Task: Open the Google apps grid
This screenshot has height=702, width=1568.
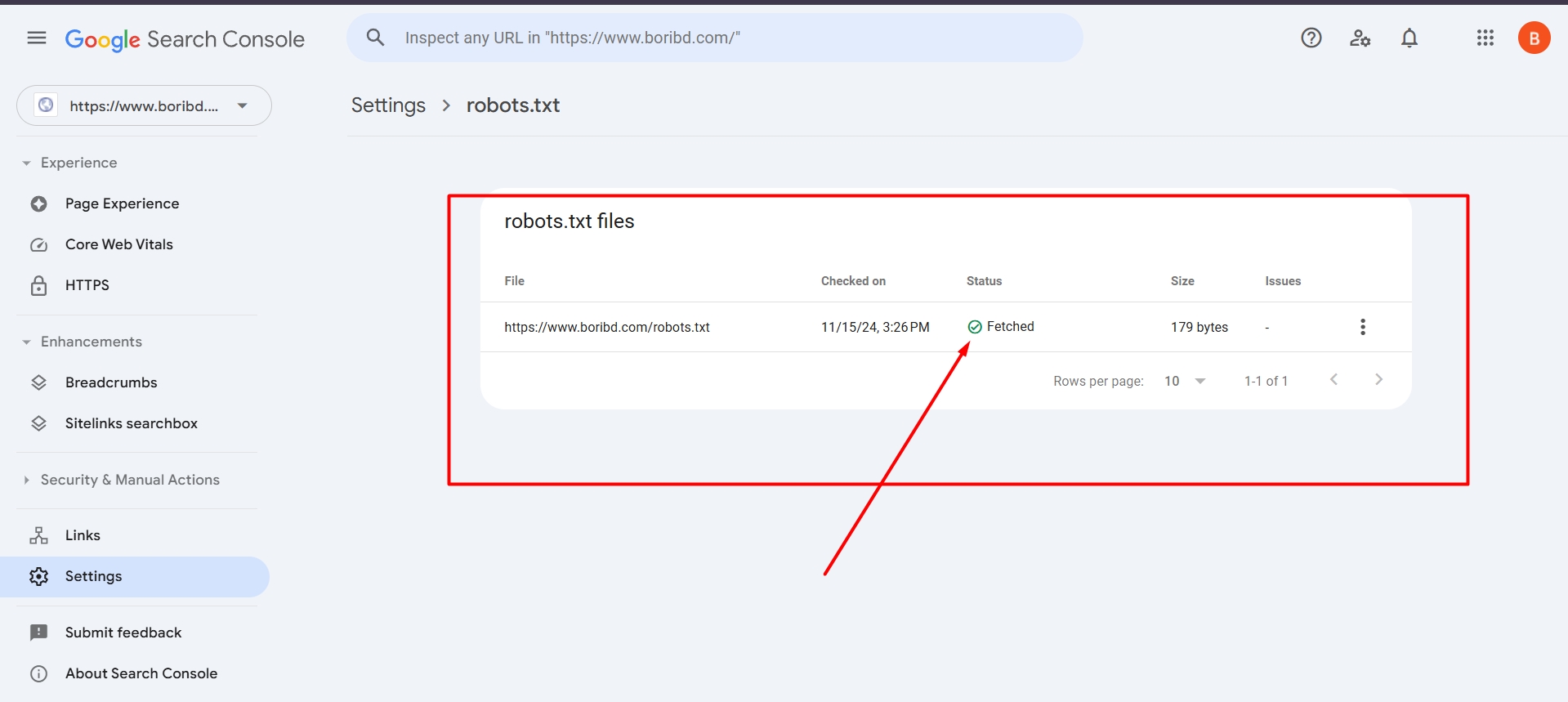Action: pos(1485,38)
